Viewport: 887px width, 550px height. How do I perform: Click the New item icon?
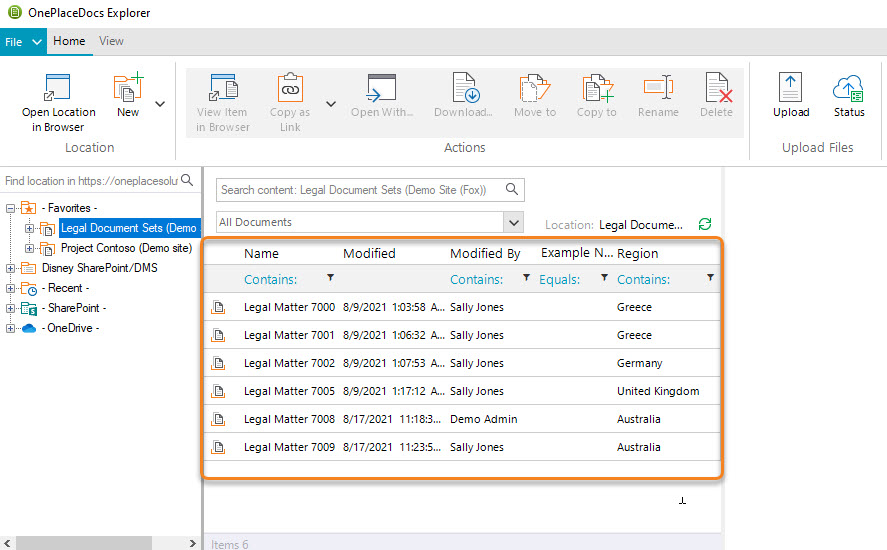pyautogui.click(x=128, y=87)
